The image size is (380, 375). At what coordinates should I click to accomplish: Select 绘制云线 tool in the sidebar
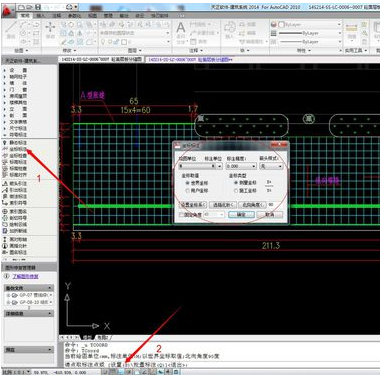click(15, 224)
